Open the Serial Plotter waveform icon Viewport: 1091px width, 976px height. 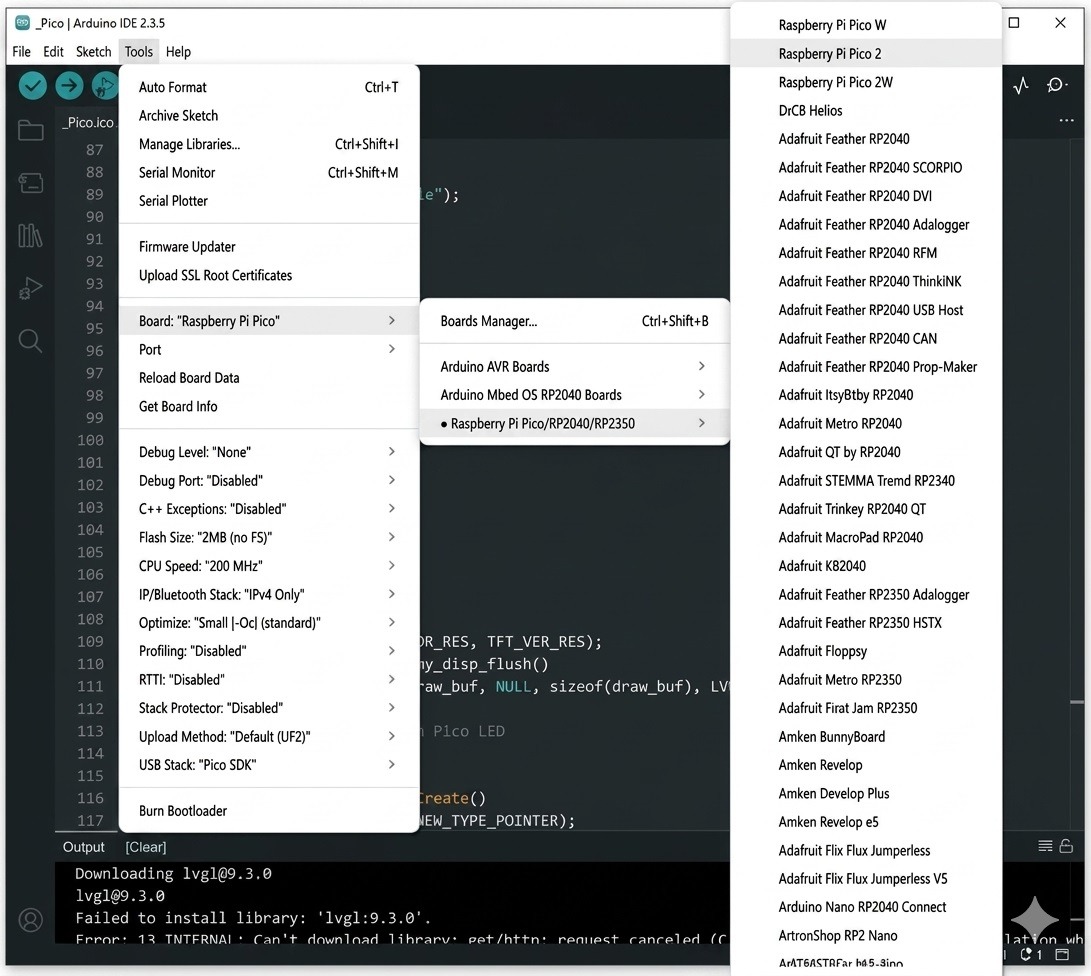point(1021,86)
